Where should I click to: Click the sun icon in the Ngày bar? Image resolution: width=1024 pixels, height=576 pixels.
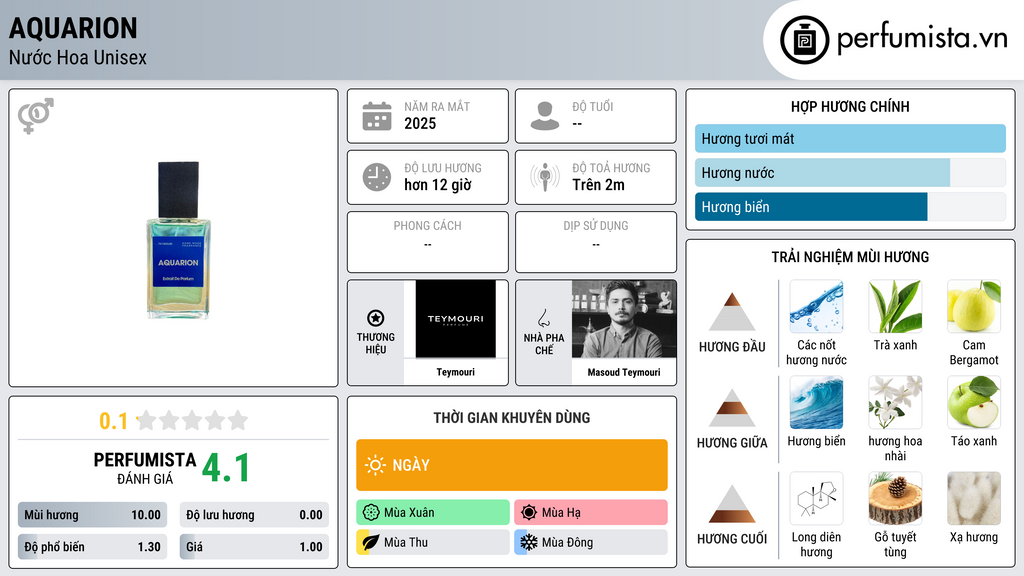click(x=375, y=465)
